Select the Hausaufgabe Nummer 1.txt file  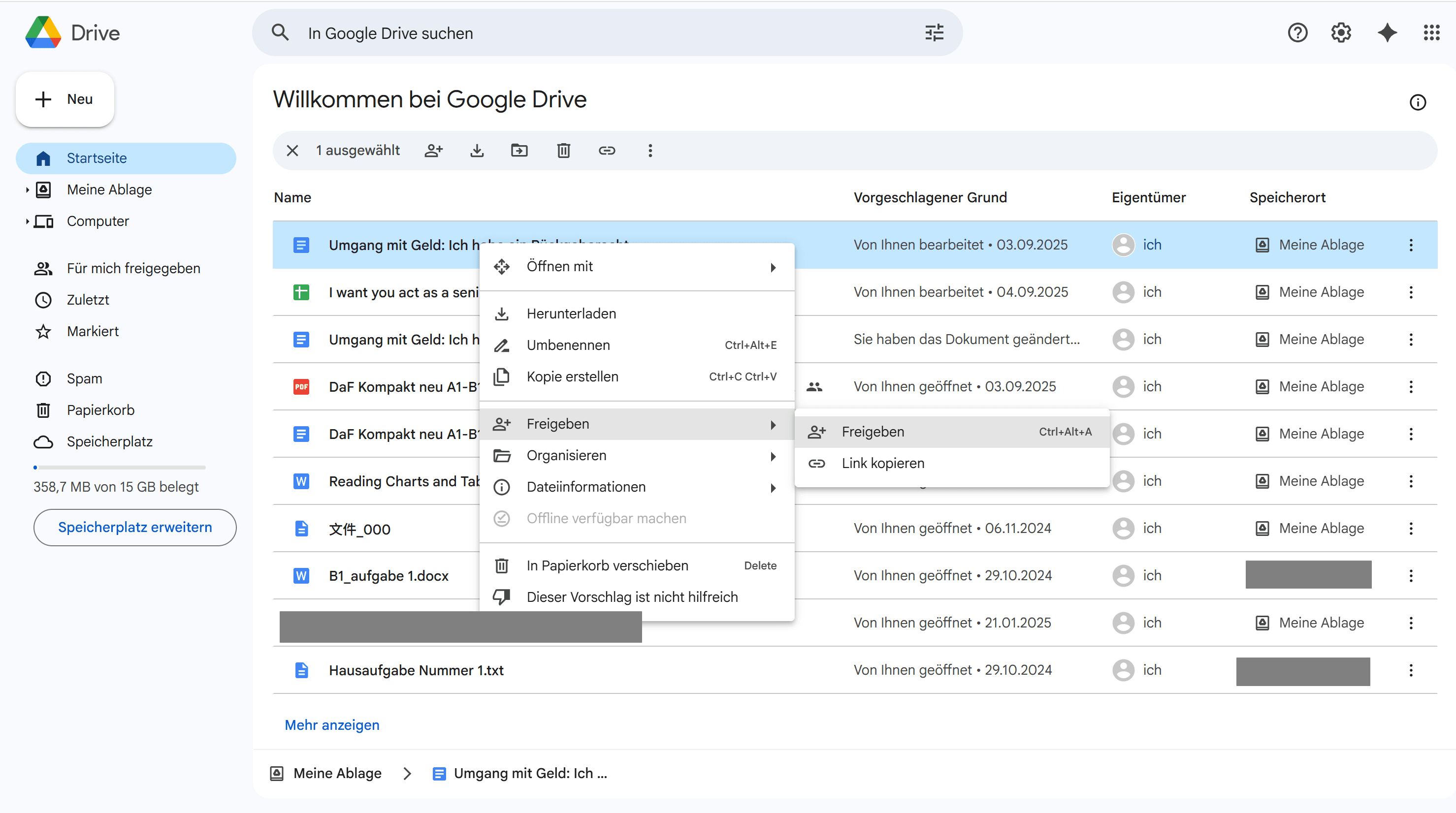[x=416, y=671]
